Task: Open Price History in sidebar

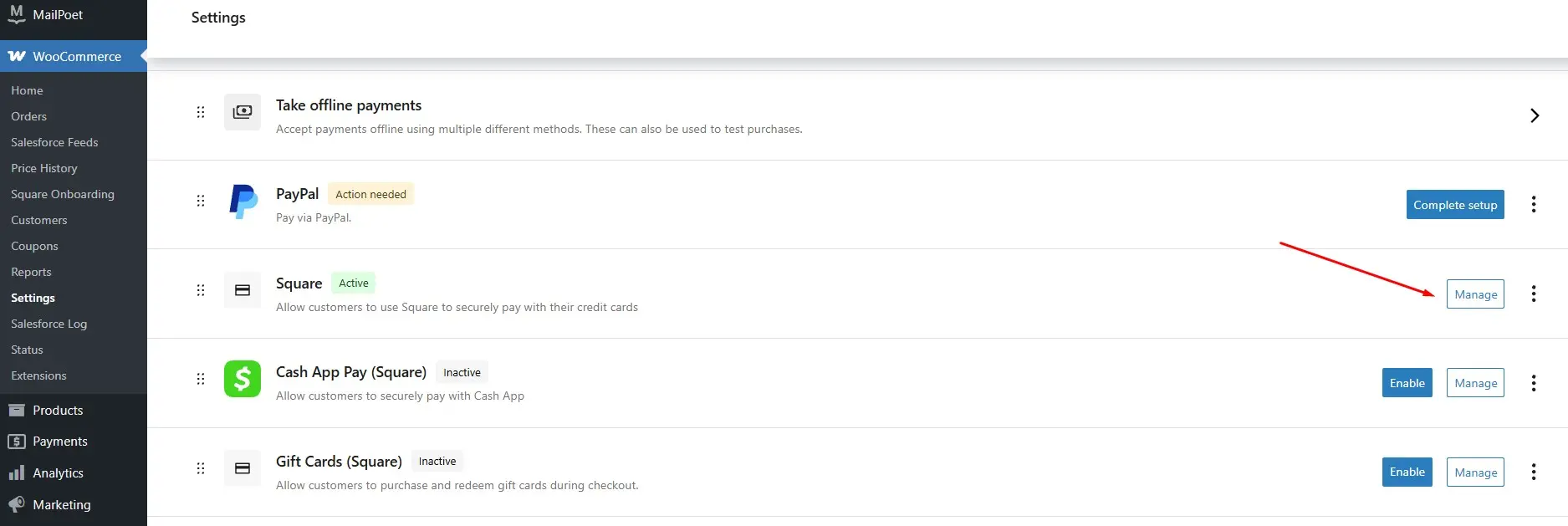Action: pyautogui.click(x=44, y=168)
